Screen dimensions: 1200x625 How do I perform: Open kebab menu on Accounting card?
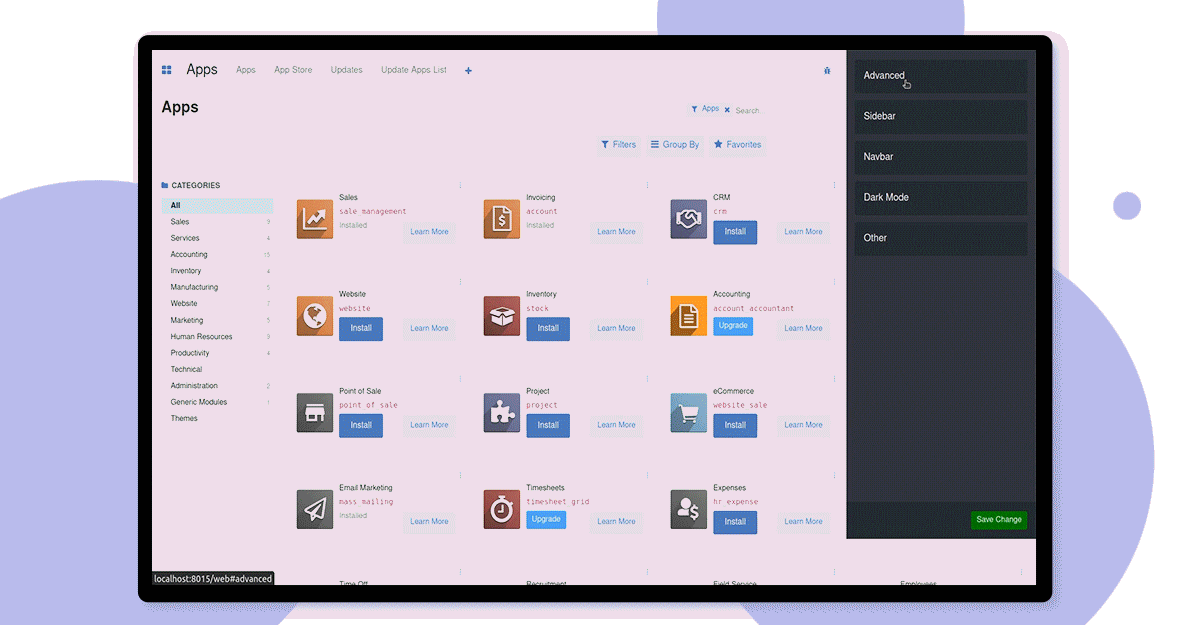(834, 282)
